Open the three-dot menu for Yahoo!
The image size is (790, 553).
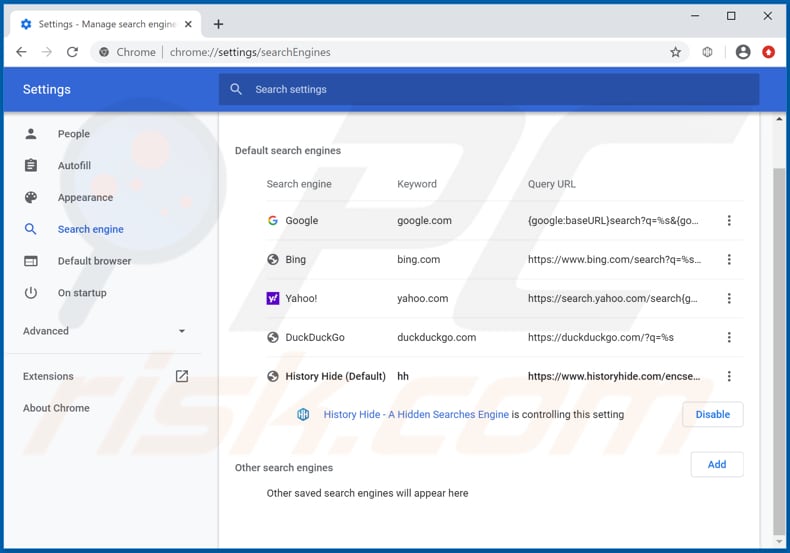(x=729, y=298)
